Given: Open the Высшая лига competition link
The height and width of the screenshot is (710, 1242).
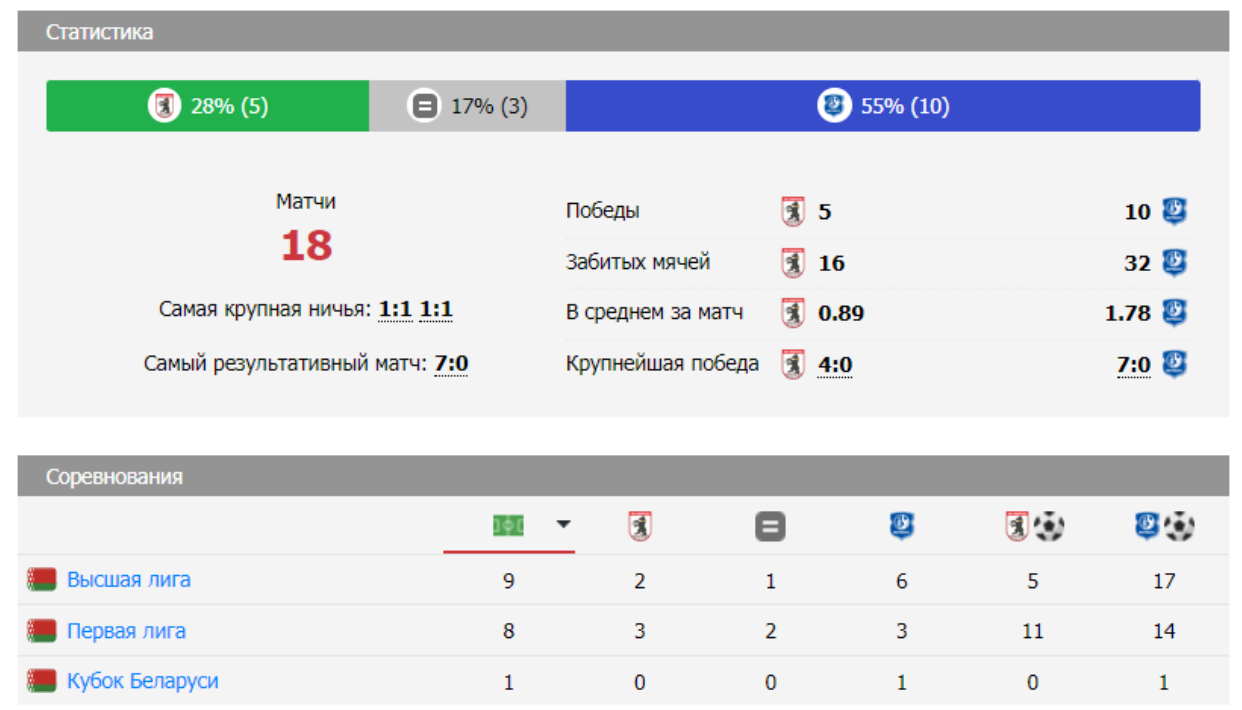Looking at the screenshot, I should [128, 580].
